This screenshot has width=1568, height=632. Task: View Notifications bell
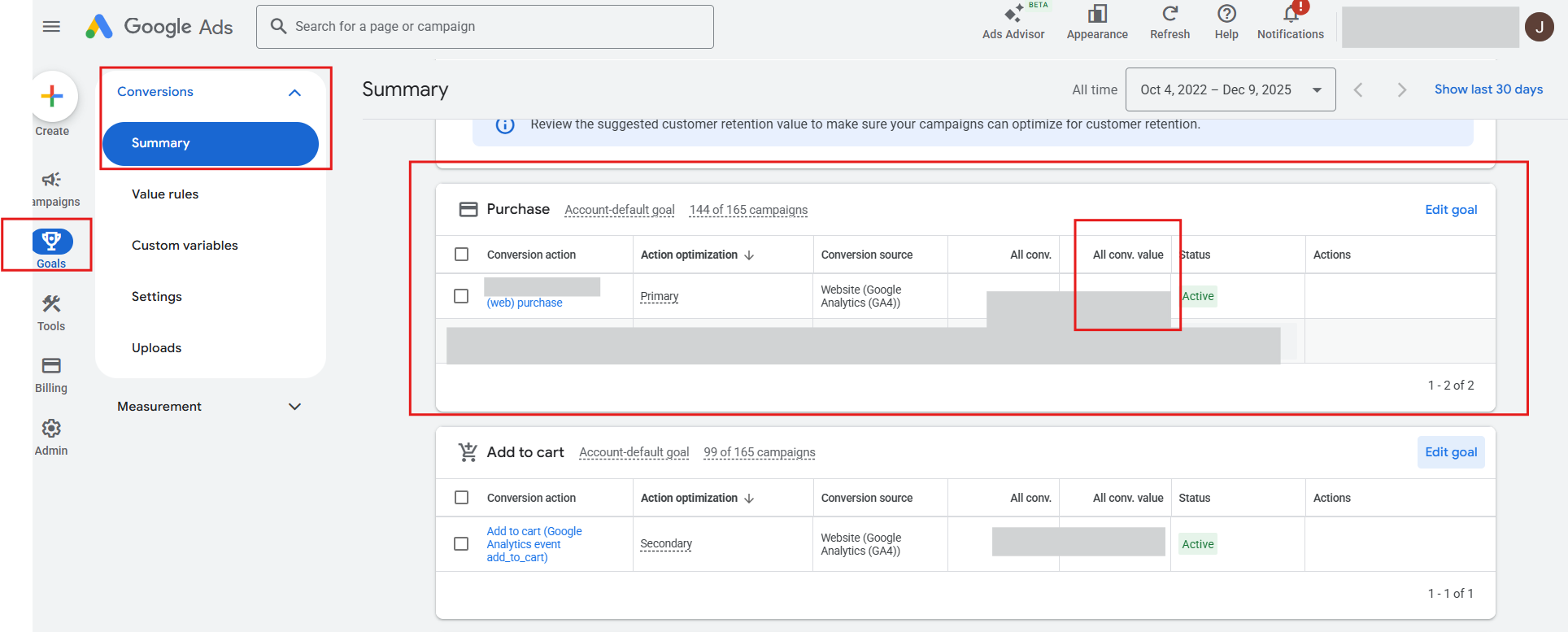(1291, 22)
